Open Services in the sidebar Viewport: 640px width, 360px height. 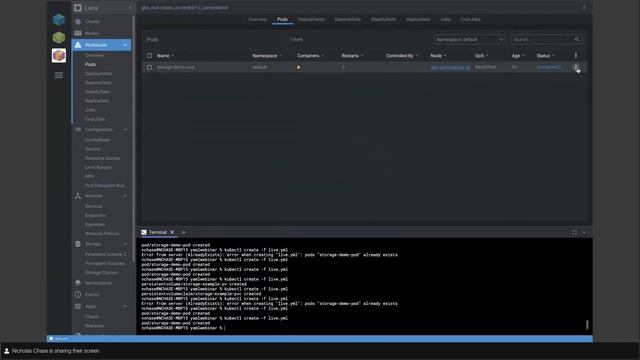[94, 206]
